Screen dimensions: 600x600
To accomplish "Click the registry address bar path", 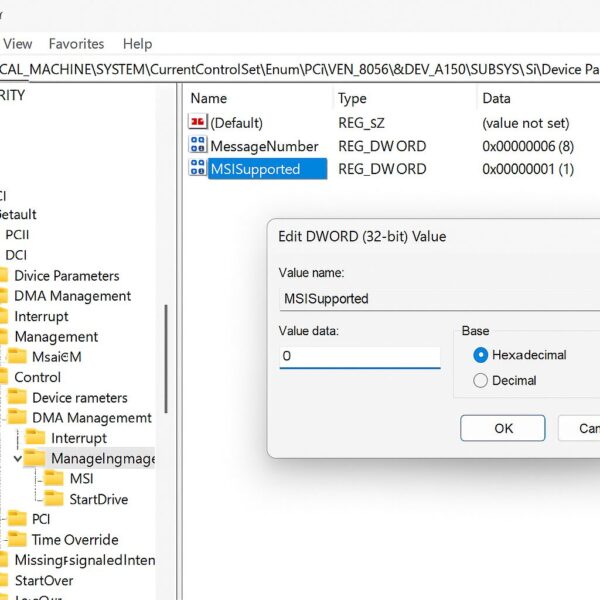I will [x=300, y=70].
